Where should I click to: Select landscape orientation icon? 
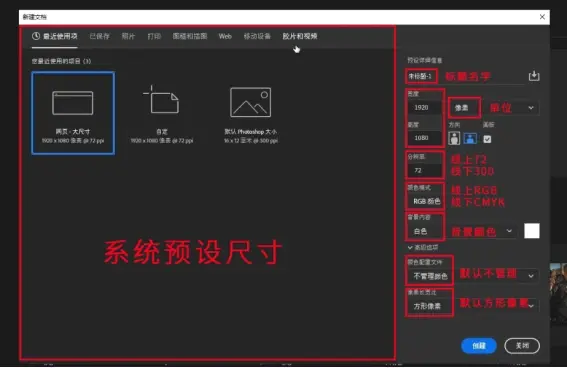tap(470, 138)
